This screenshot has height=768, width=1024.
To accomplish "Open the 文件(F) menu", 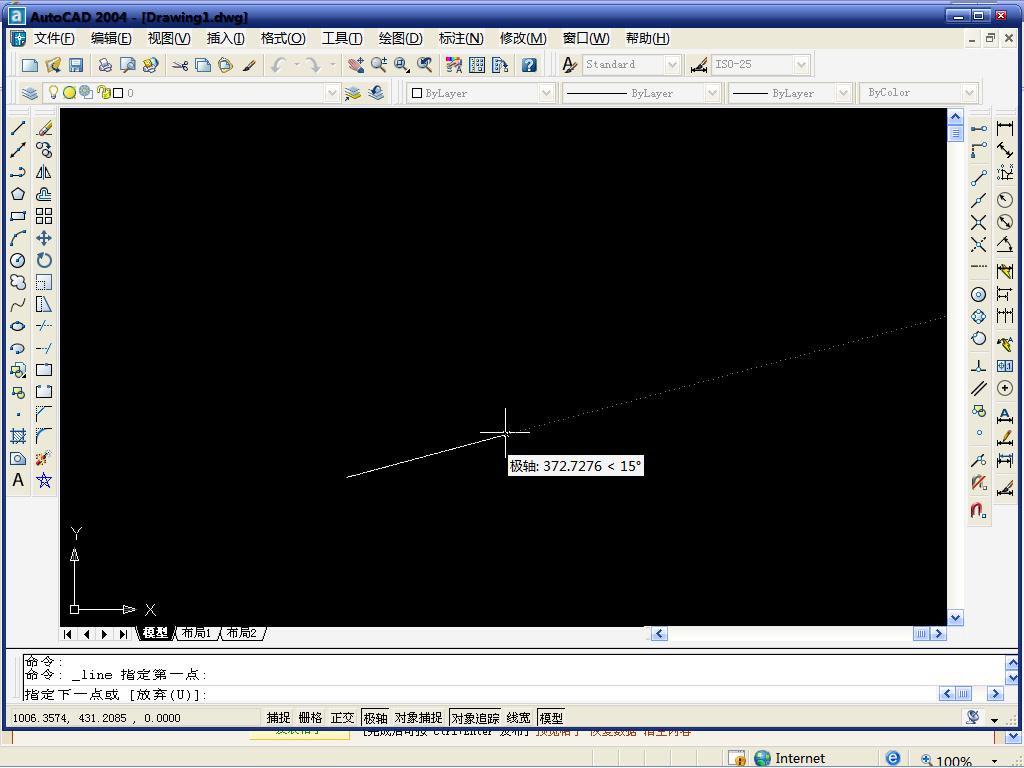I will (54, 39).
